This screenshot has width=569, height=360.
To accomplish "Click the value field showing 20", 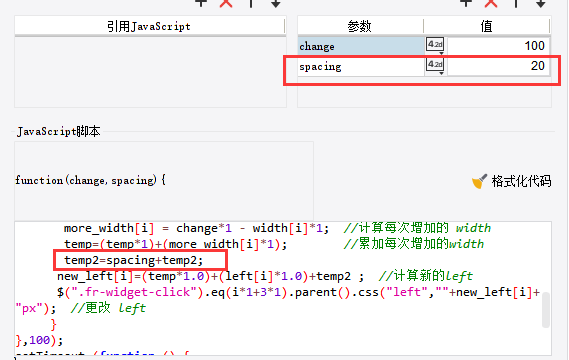I will [x=498, y=66].
